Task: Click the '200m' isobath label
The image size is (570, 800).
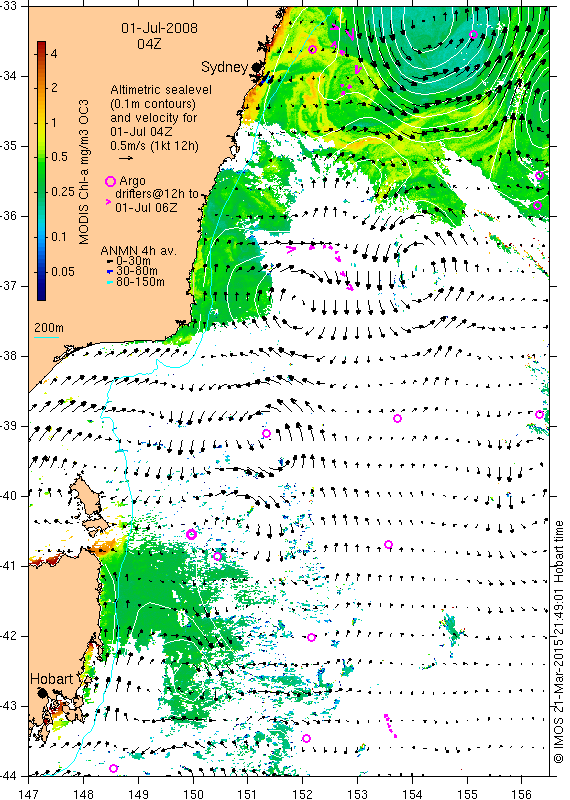Action: tap(49, 328)
